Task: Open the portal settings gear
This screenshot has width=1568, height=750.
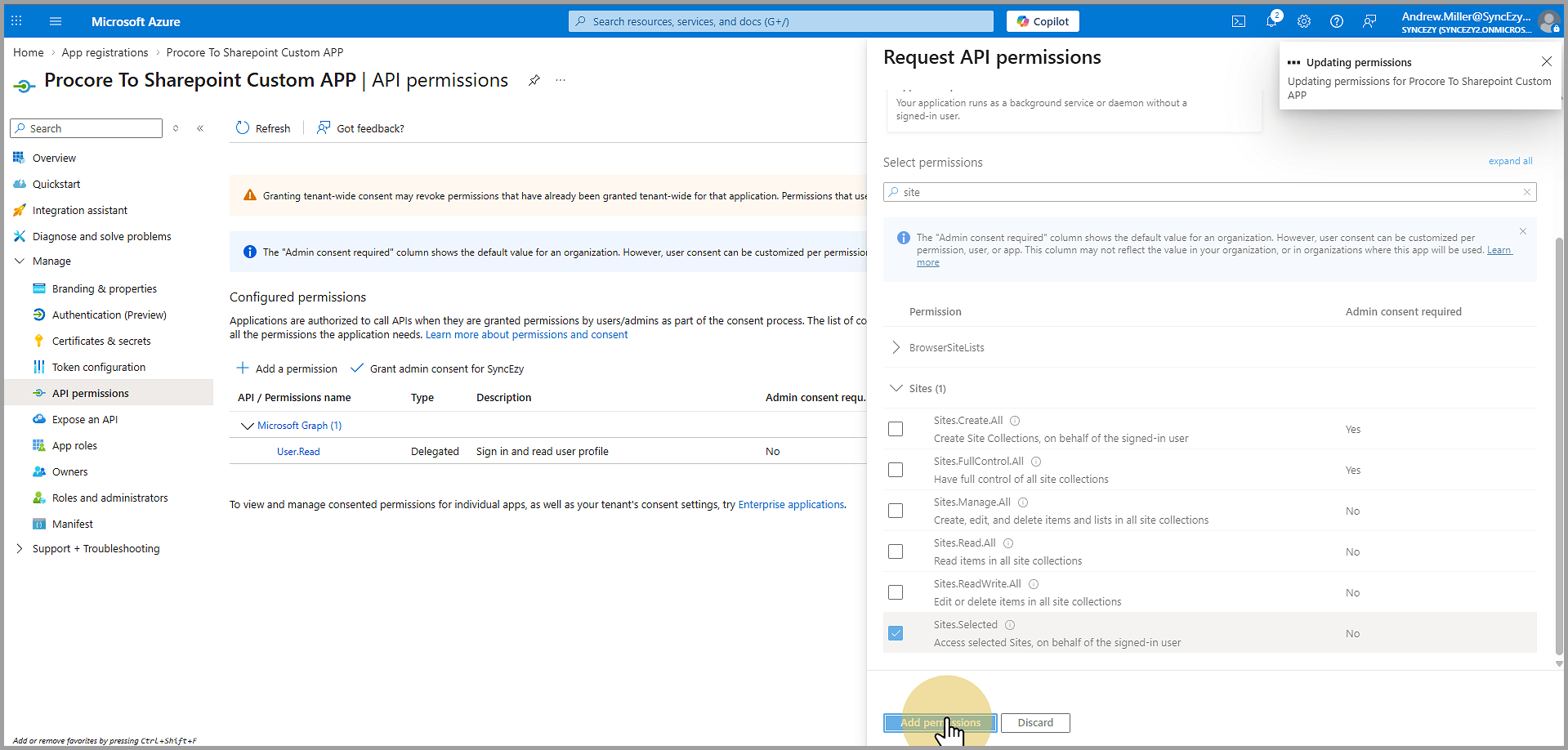Action: (1304, 21)
